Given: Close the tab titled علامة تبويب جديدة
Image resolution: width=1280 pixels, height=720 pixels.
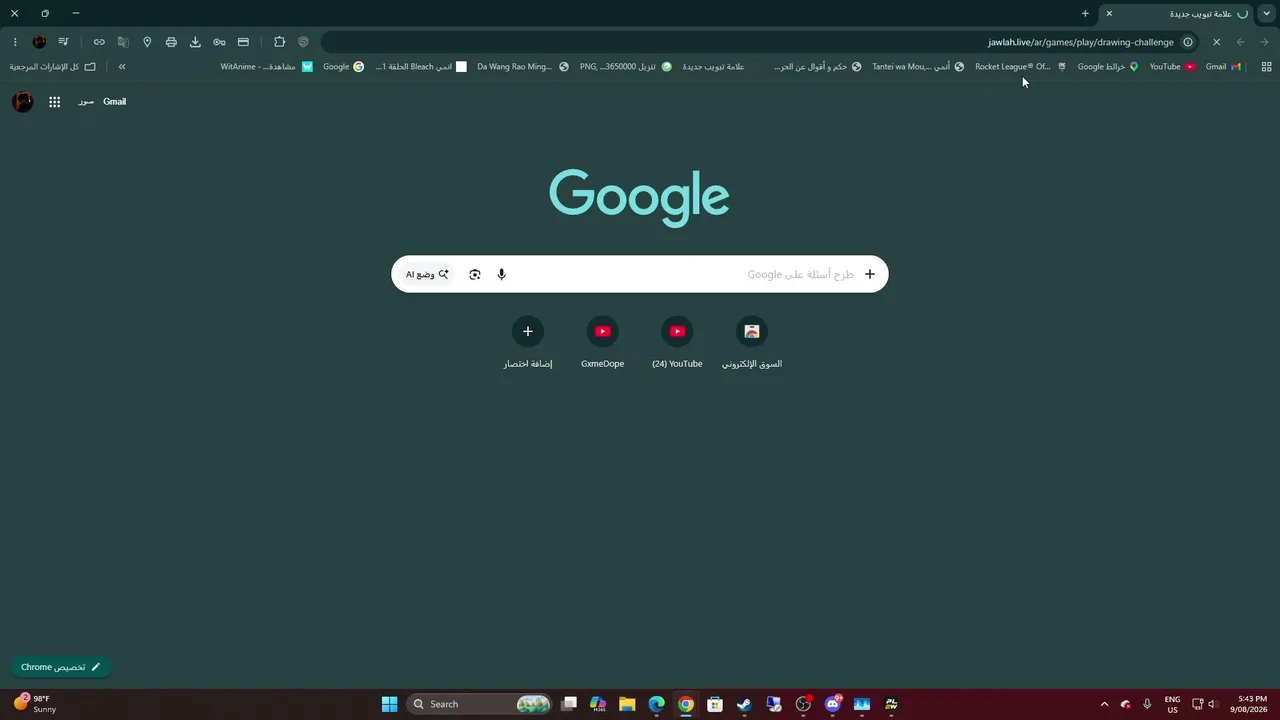Looking at the screenshot, I should pos(1109,14).
